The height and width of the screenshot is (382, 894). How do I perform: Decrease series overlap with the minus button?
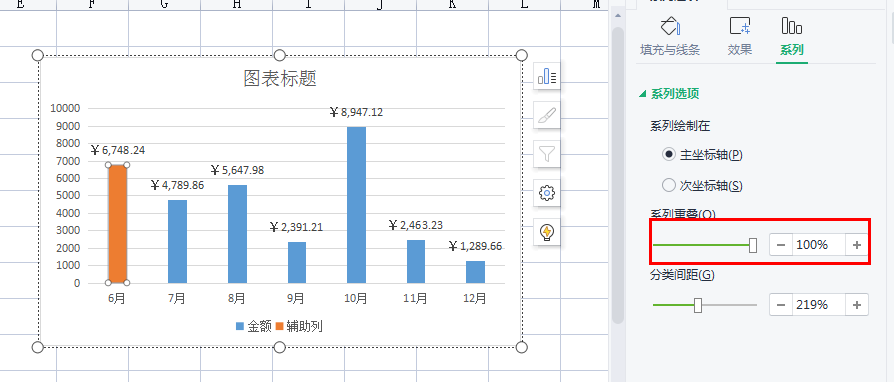[x=781, y=245]
